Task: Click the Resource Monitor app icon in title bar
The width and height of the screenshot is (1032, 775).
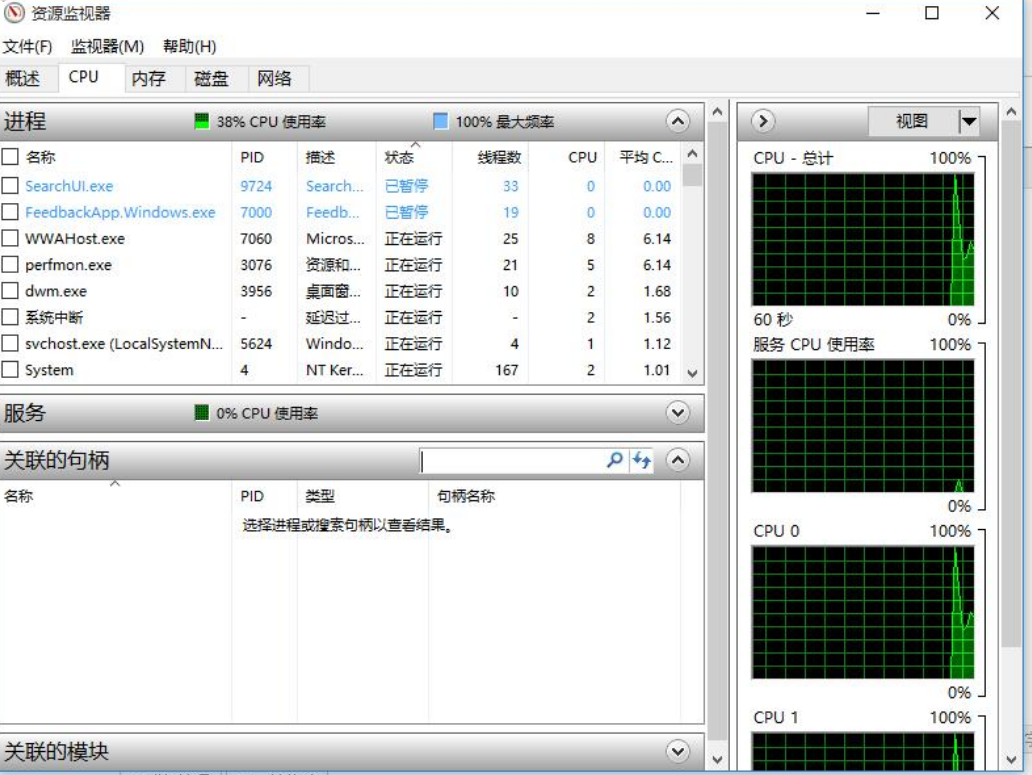Action: (13, 13)
